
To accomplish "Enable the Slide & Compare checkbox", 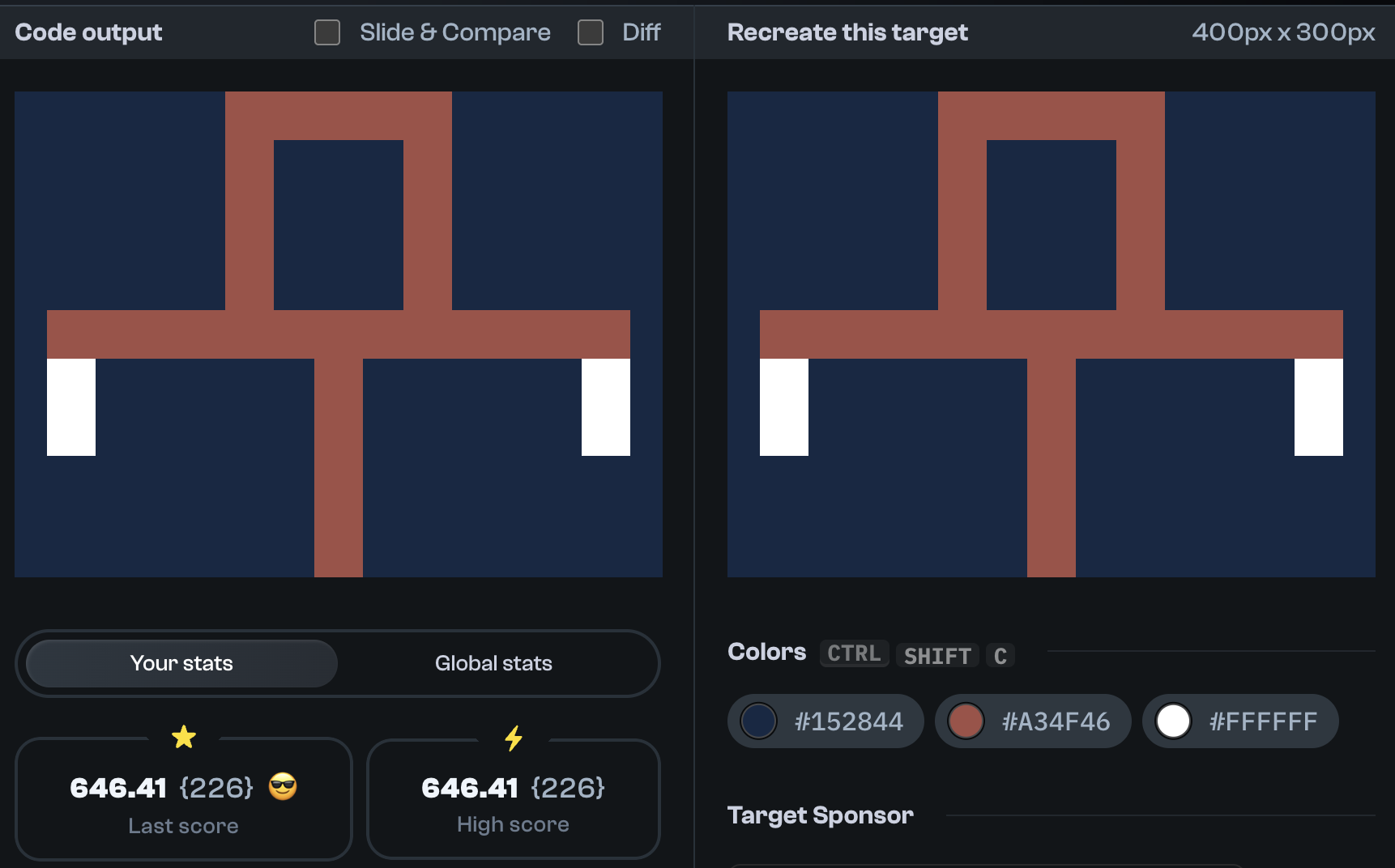I will click(x=327, y=32).
